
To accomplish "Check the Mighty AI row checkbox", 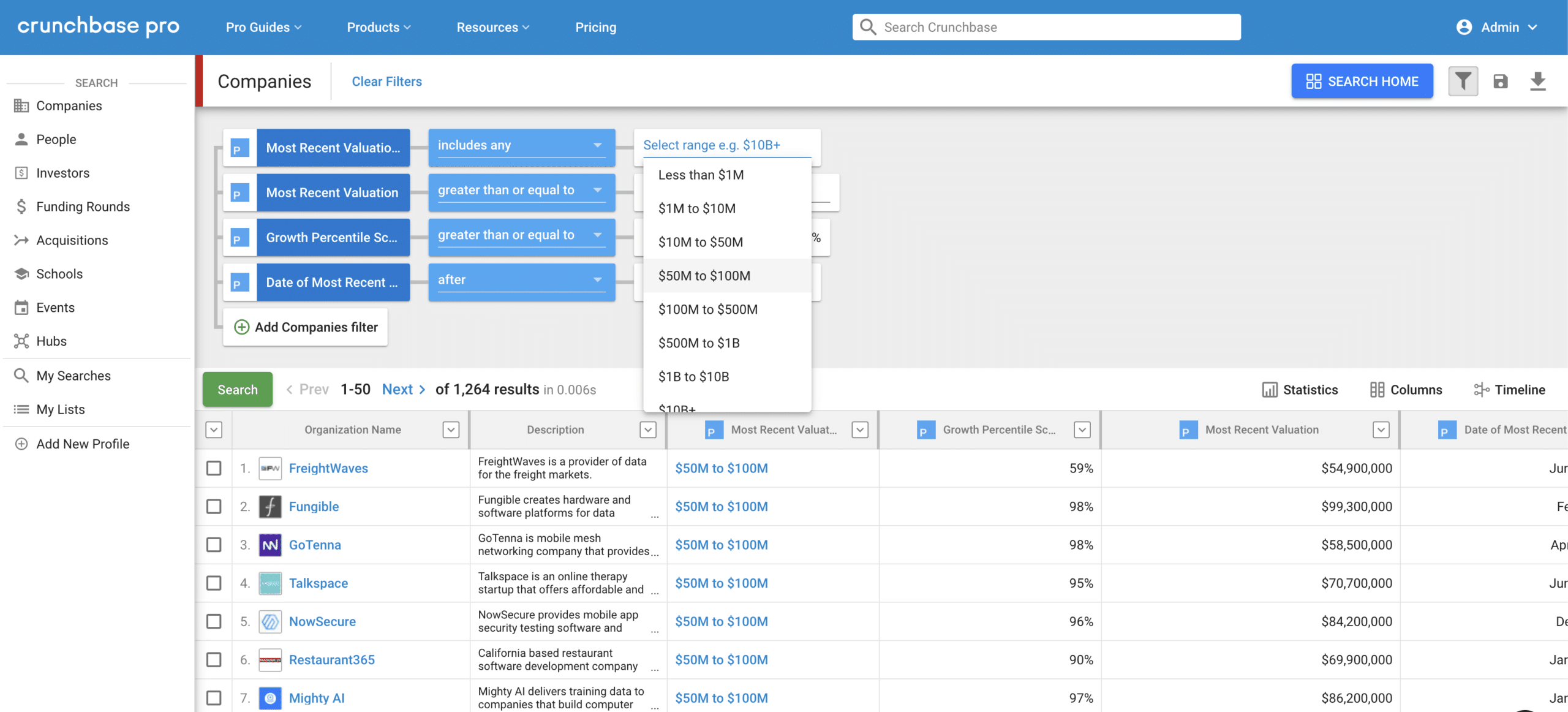I will click(x=214, y=698).
